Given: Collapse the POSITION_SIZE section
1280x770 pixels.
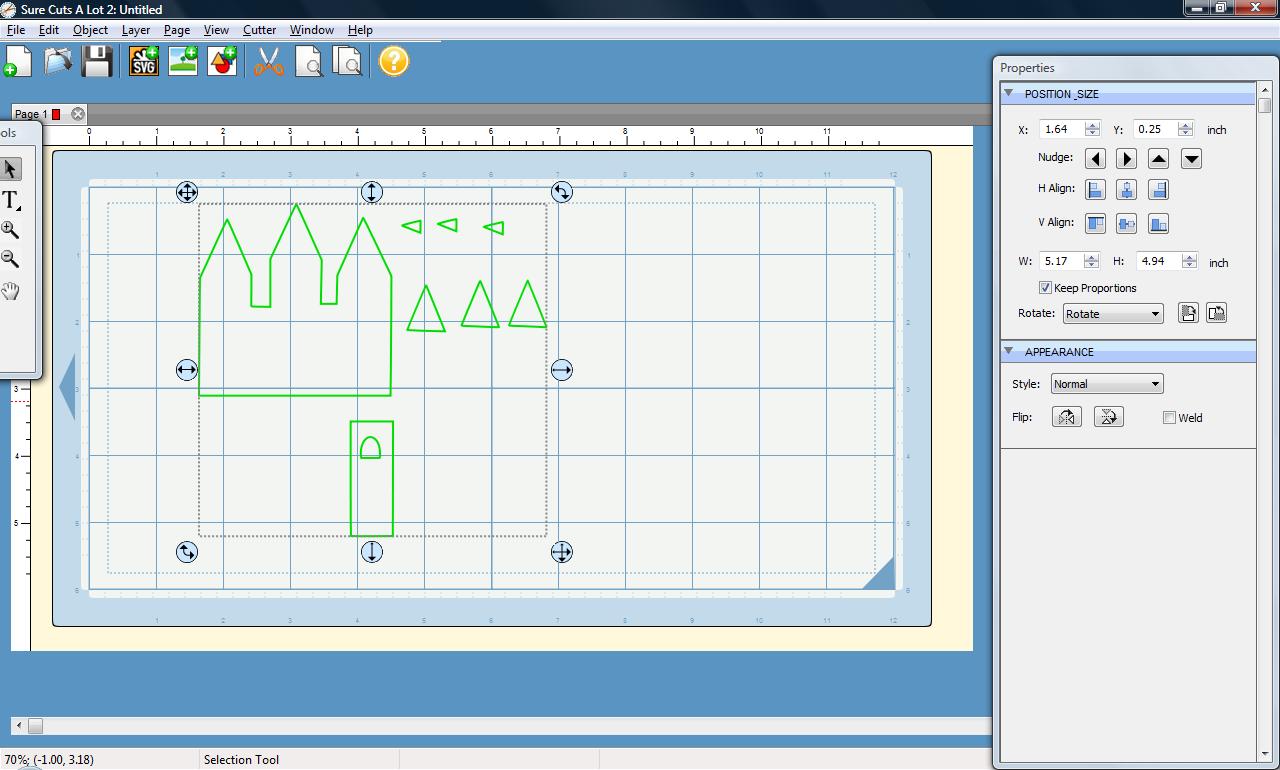Looking at the screenshot, I should [x=1009, y=94].
